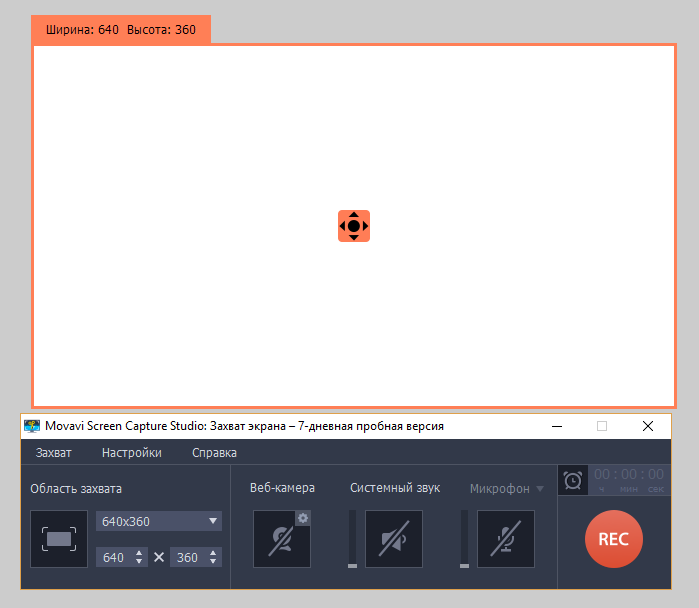Click the Movavi app icon in title bar
The height and width of the screenshot is (608, 699).
pyautogui.click(x=32, y=426)
